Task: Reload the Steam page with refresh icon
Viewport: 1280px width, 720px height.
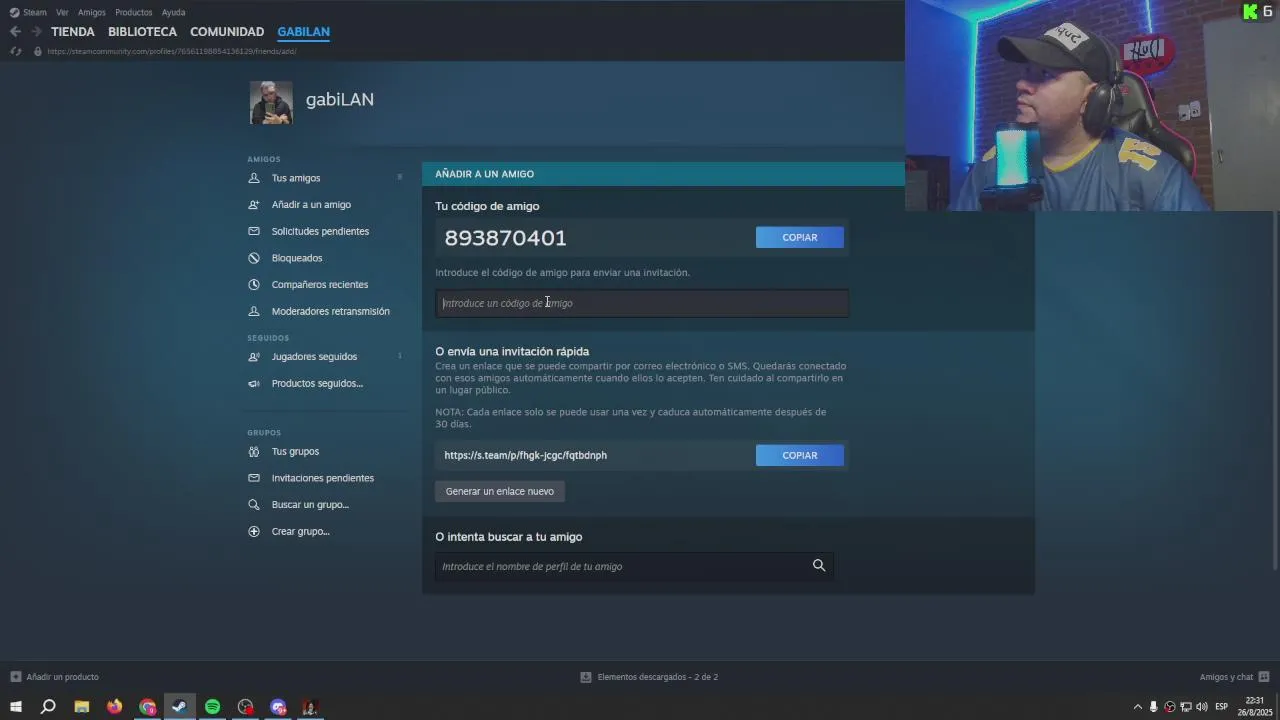Action: [15, 51]
